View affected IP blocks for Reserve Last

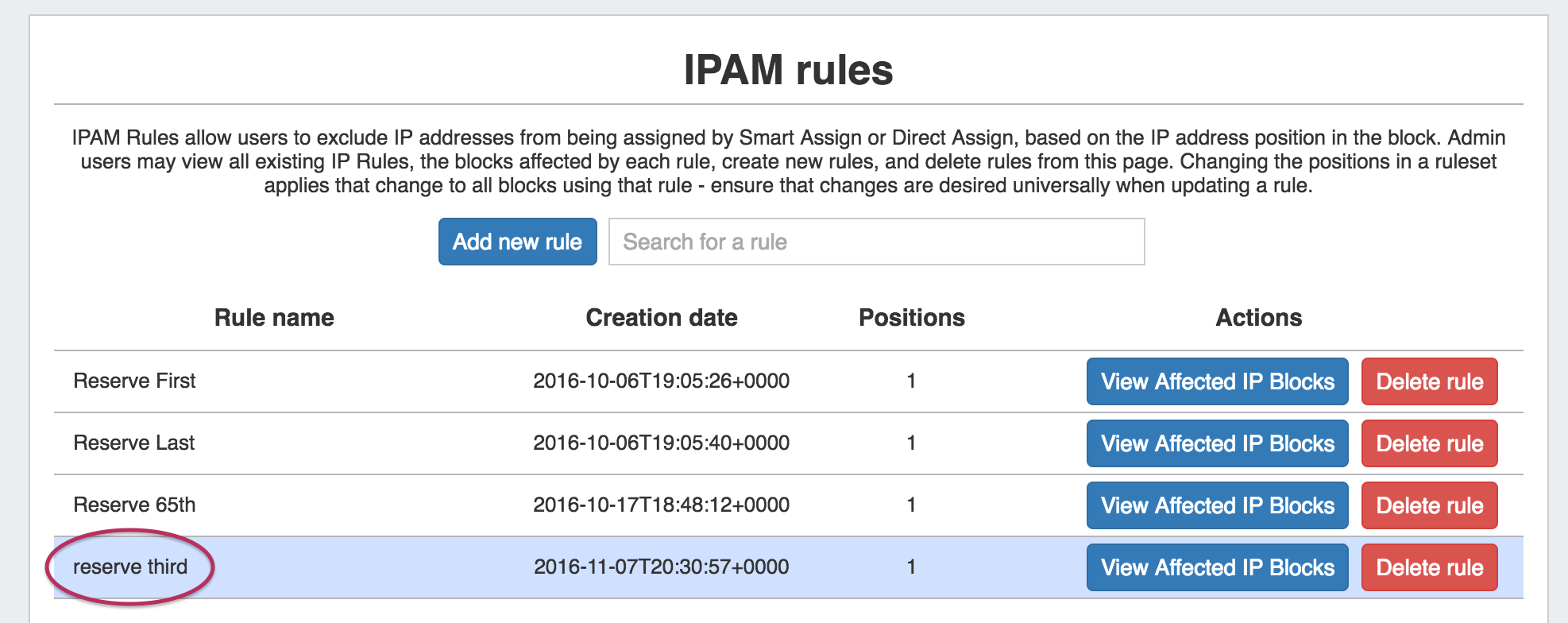pyautogui.click(x=1217, y=443)
